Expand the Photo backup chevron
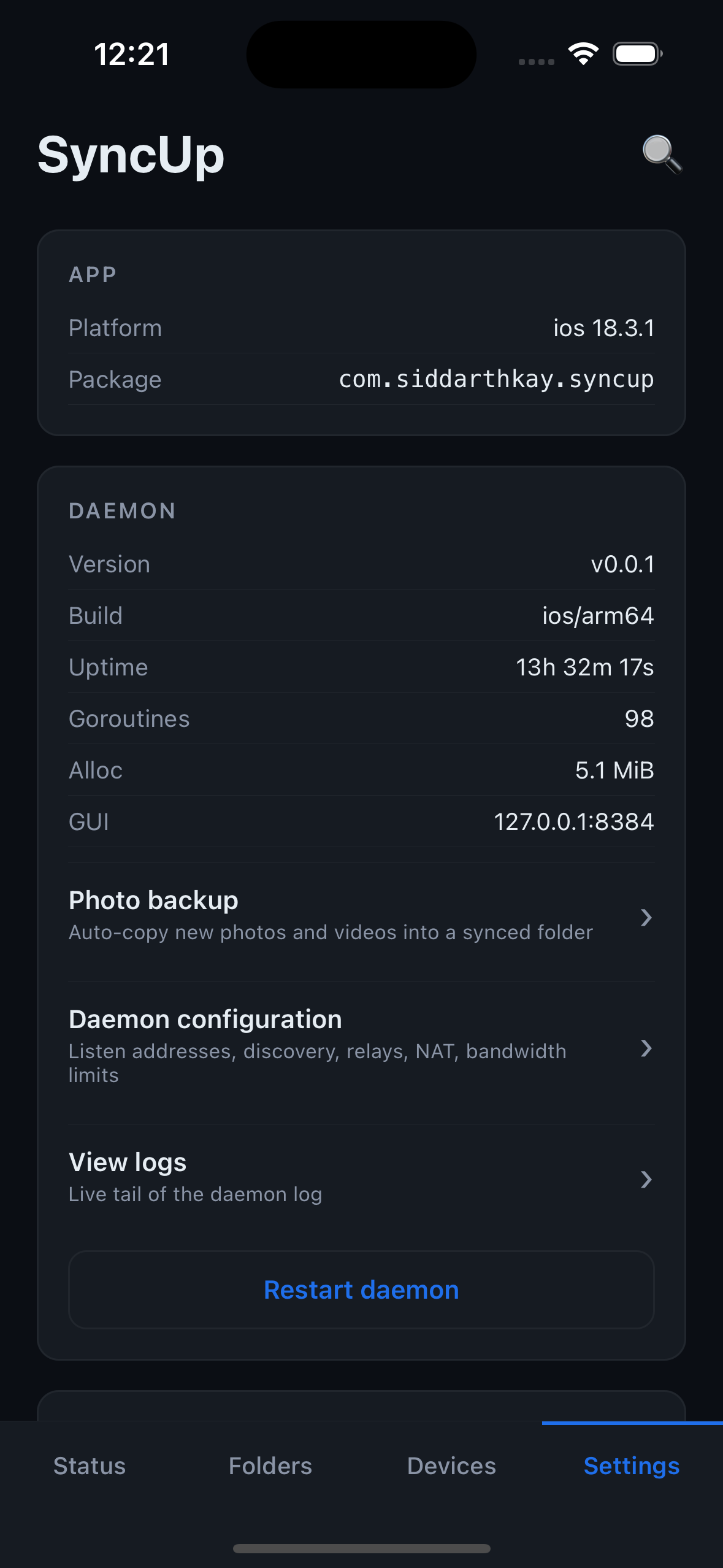This screenshot has height=1568, width=723. click(646, 918)
